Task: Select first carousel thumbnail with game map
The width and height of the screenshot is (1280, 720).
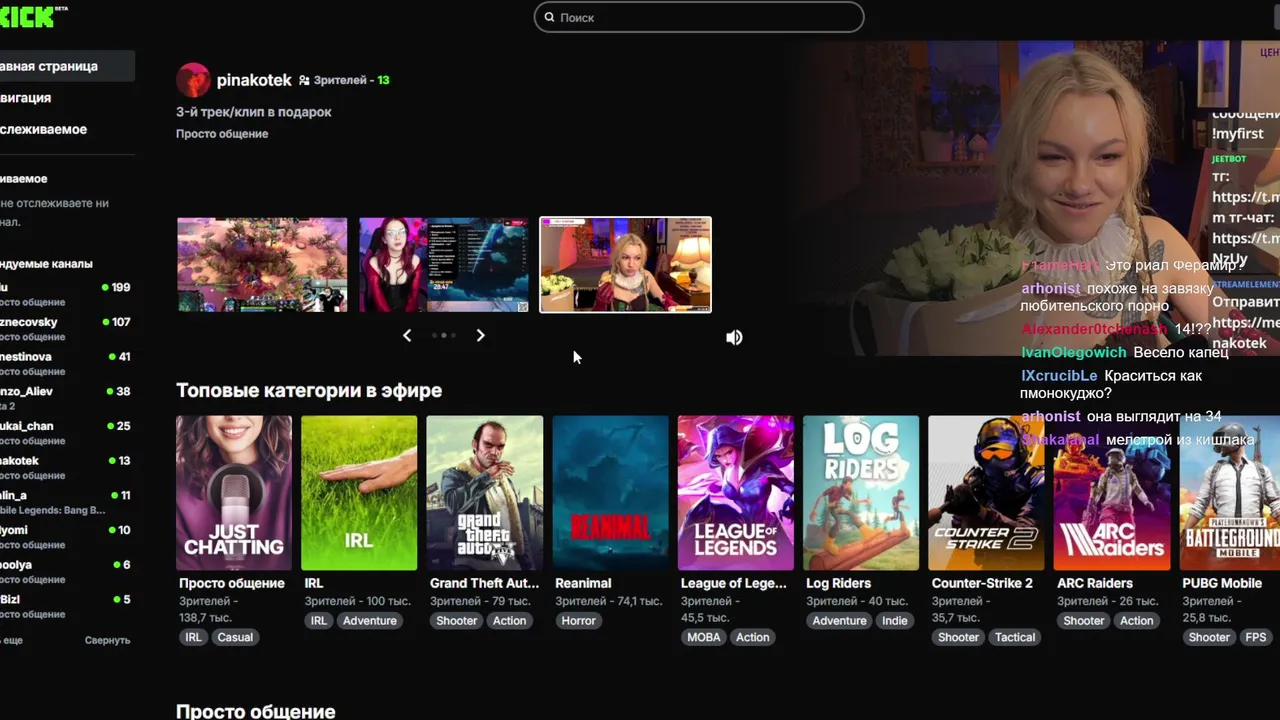Action: pyautogui.click(x=262, y=265)
